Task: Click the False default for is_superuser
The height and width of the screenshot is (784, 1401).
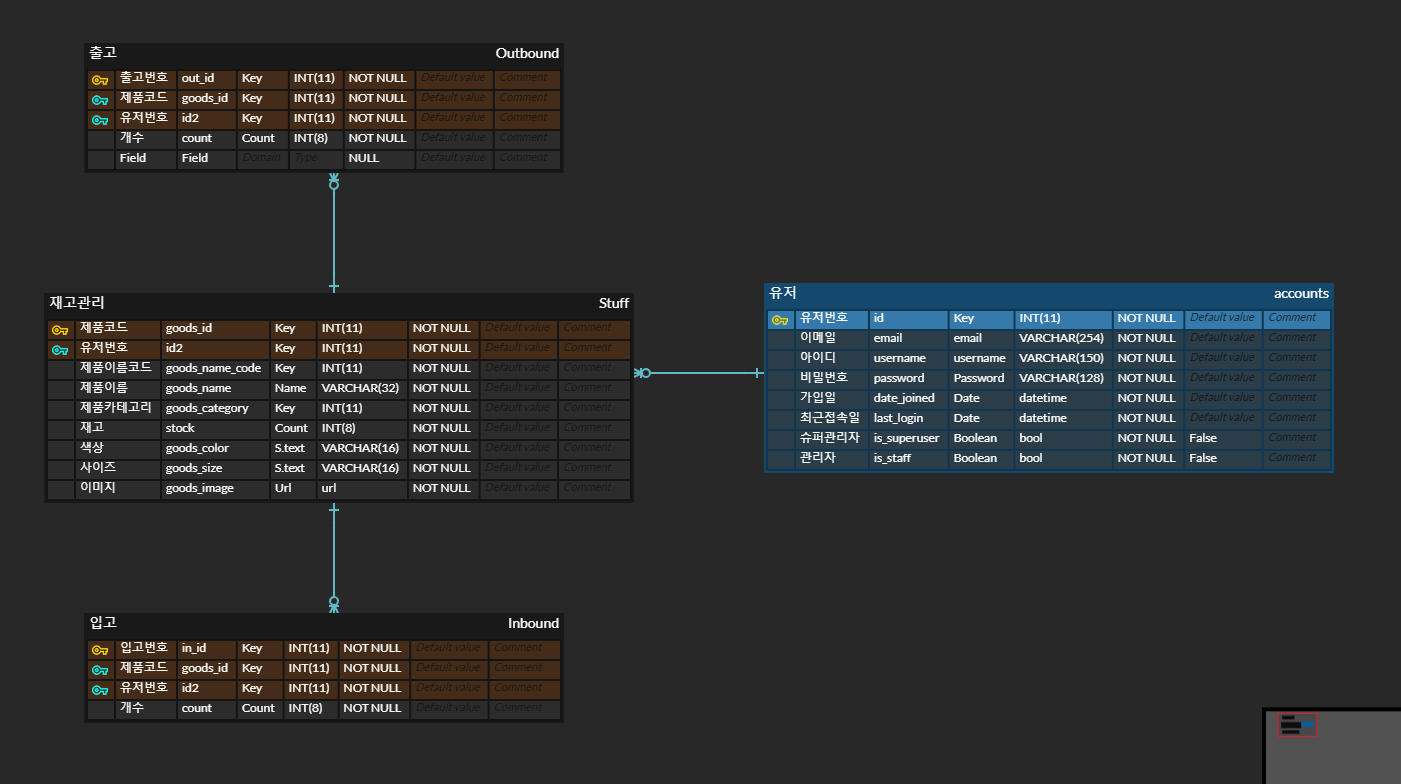Action: tap(1223, 438)
